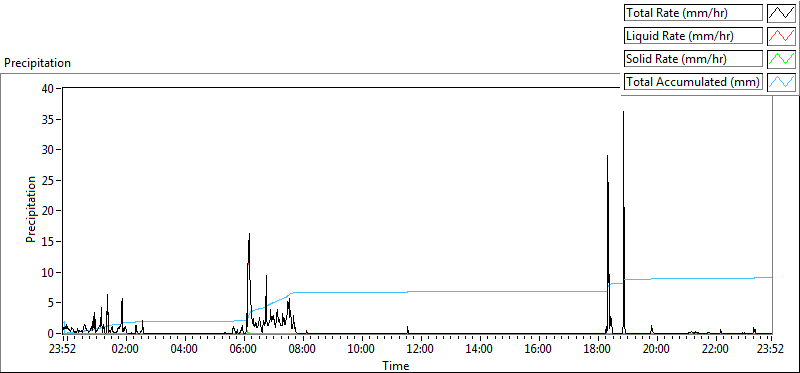Viewport: 800px width, 373px height.
Task: Click the 0 value on Precipitation axis
Action: pyautogui.click(x=52, y=334)
